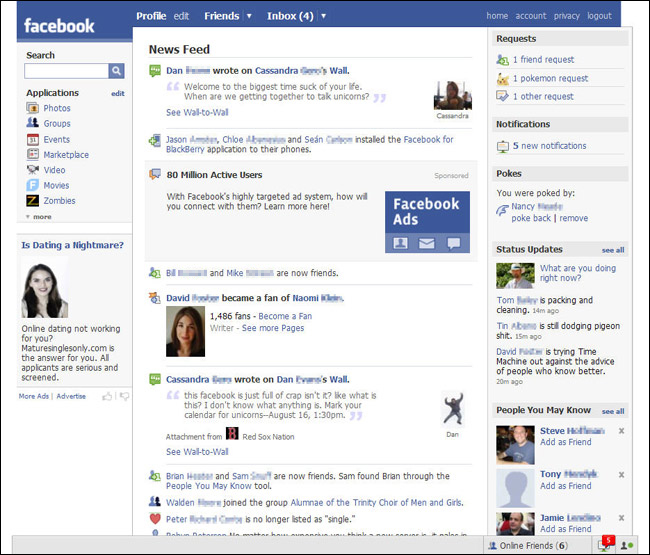Open People You May Know tool link
Viewport: 650px width, 555px height.
tap(209, 486)
